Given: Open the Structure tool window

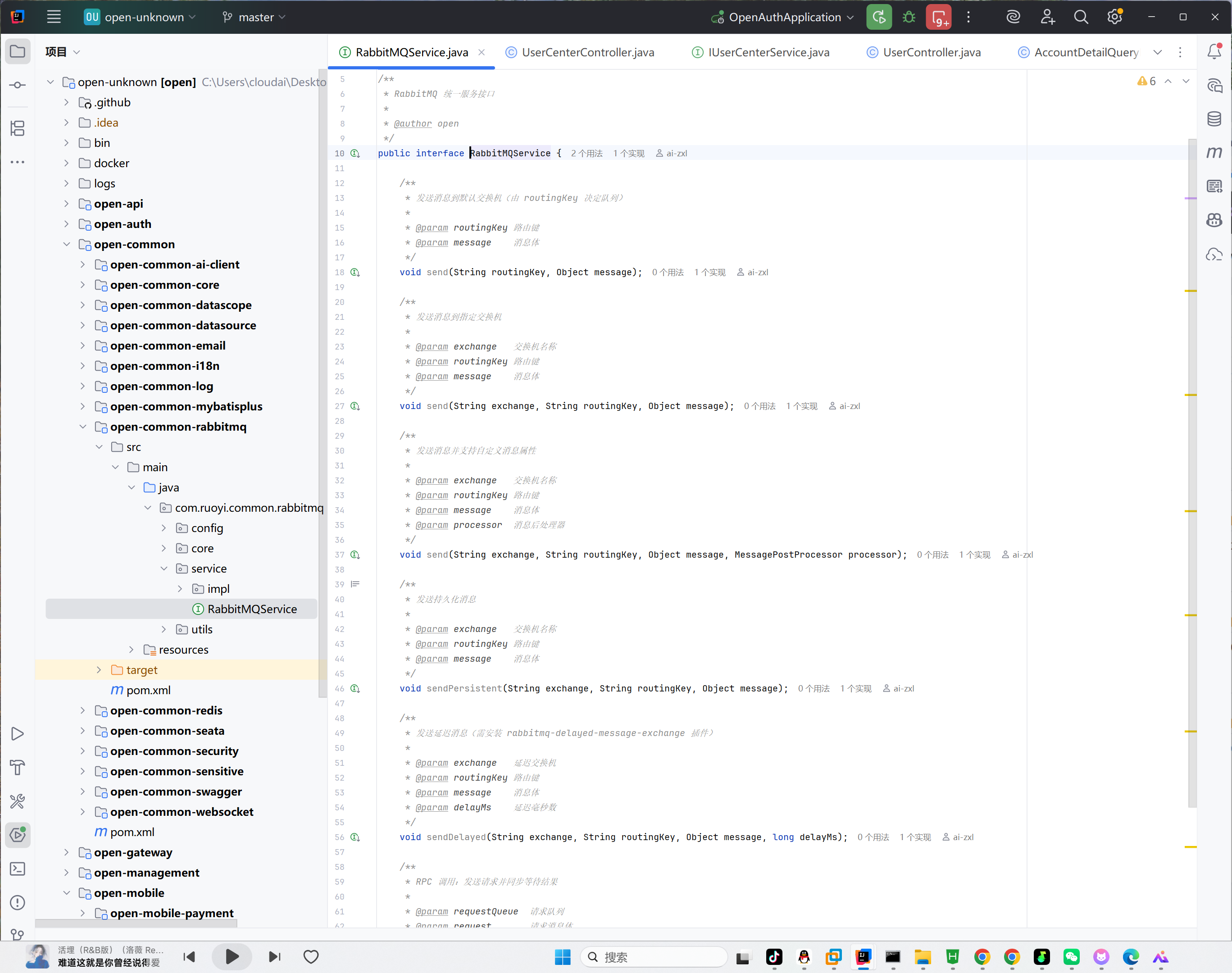Looking at the screenshot, I should (18, 128).
